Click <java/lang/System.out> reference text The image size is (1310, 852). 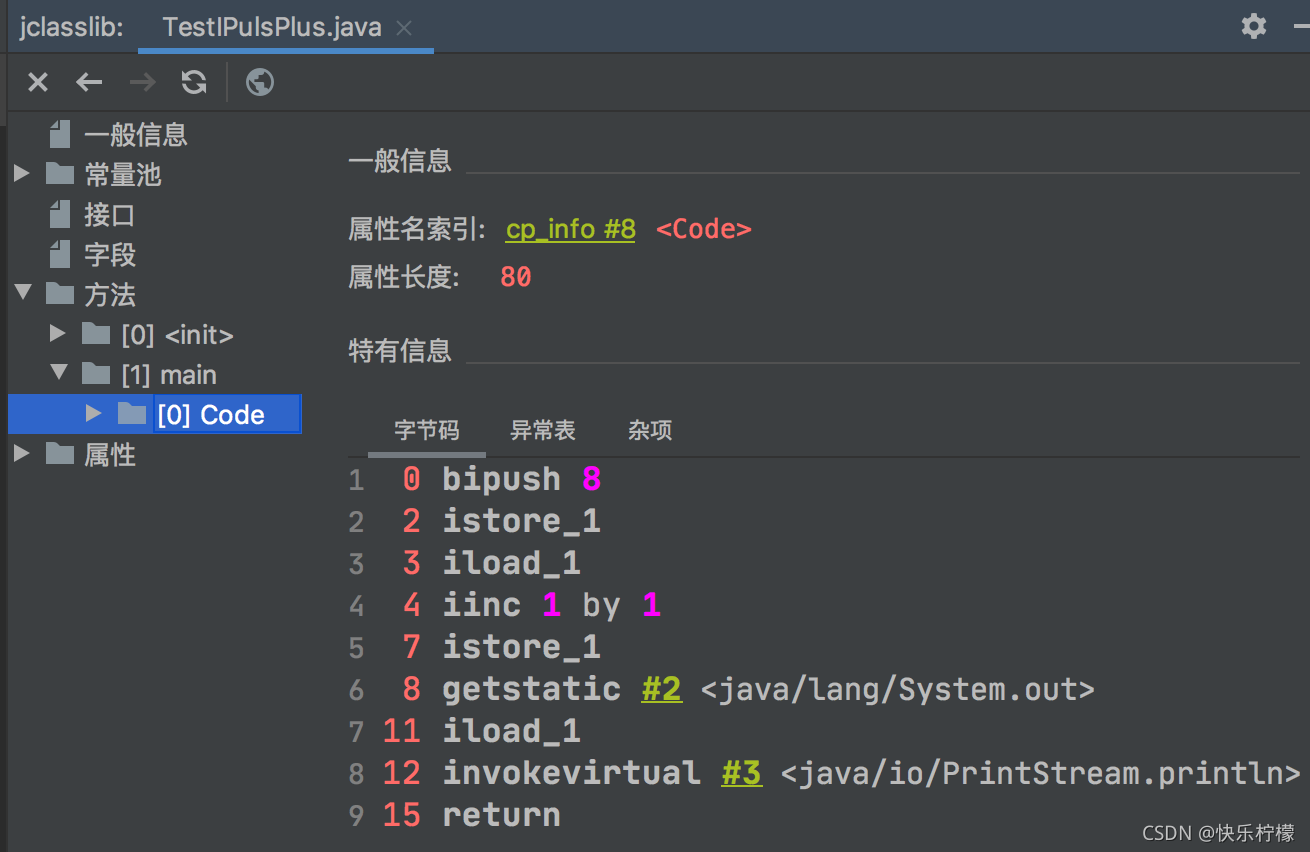[x=898, y=689]
